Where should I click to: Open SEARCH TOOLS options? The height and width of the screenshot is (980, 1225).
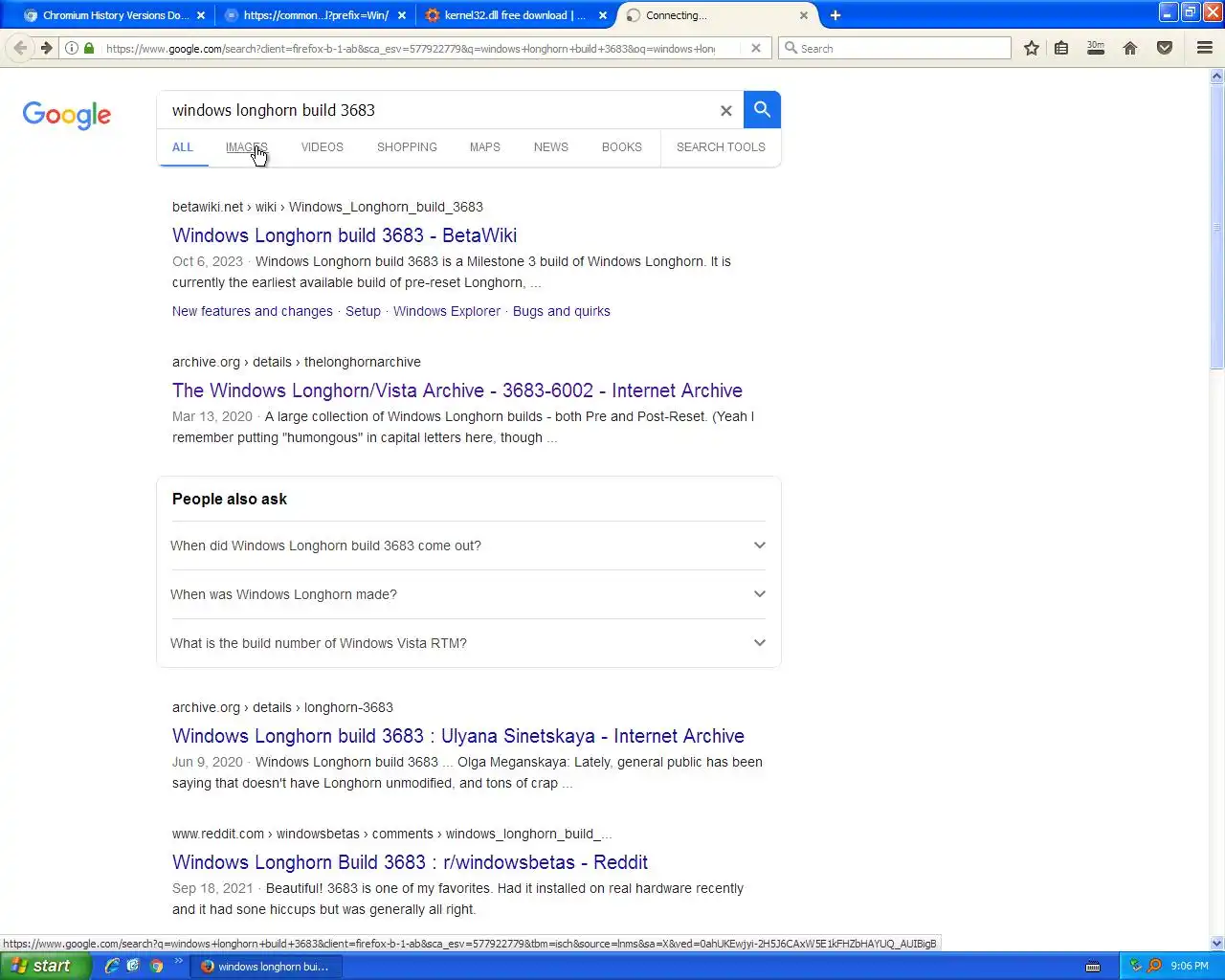click(x=721, y=147)
